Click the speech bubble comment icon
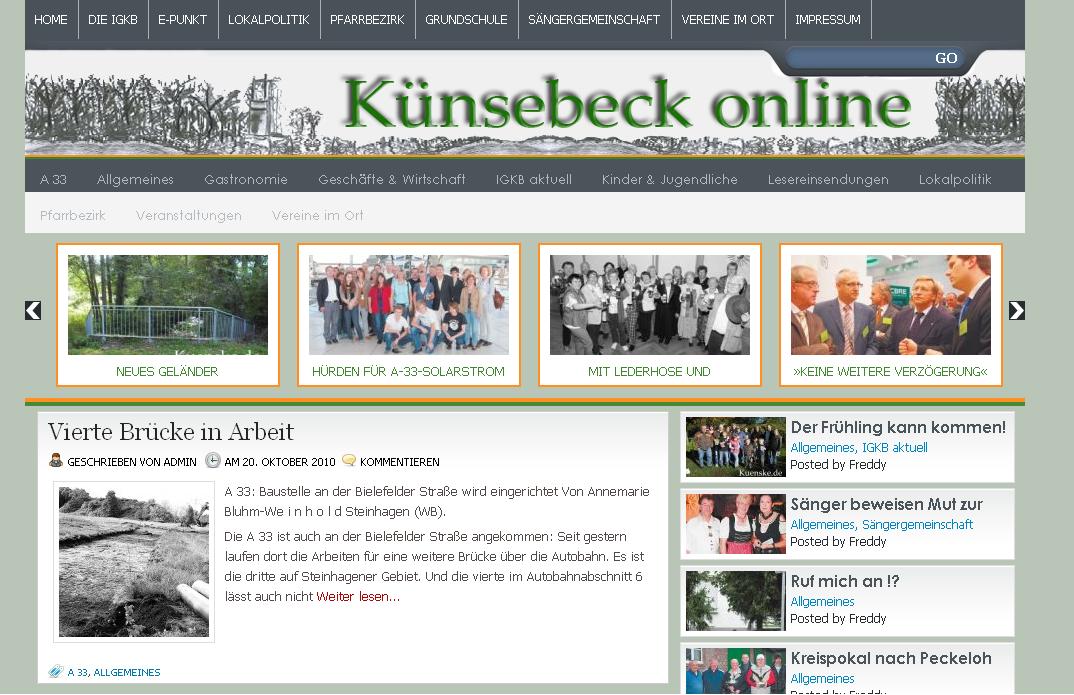 tap(349, 460)
